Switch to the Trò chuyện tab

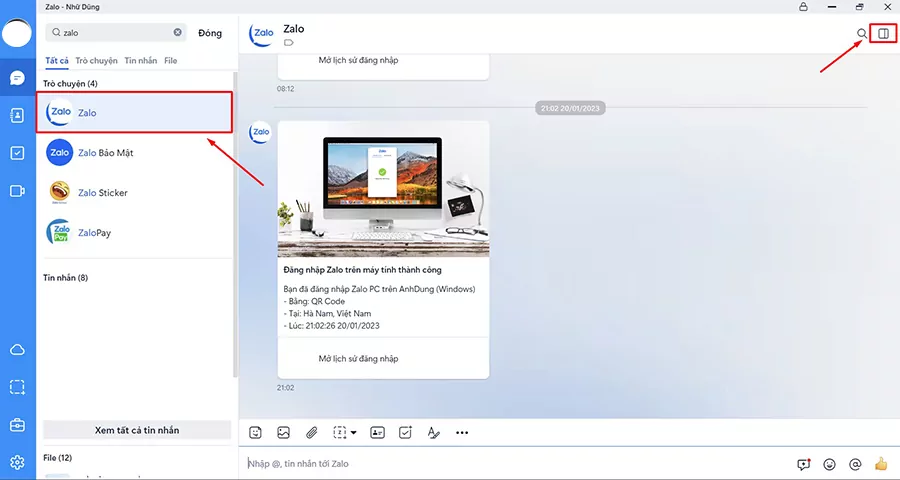pyautogui.click(x=96, y=60)
